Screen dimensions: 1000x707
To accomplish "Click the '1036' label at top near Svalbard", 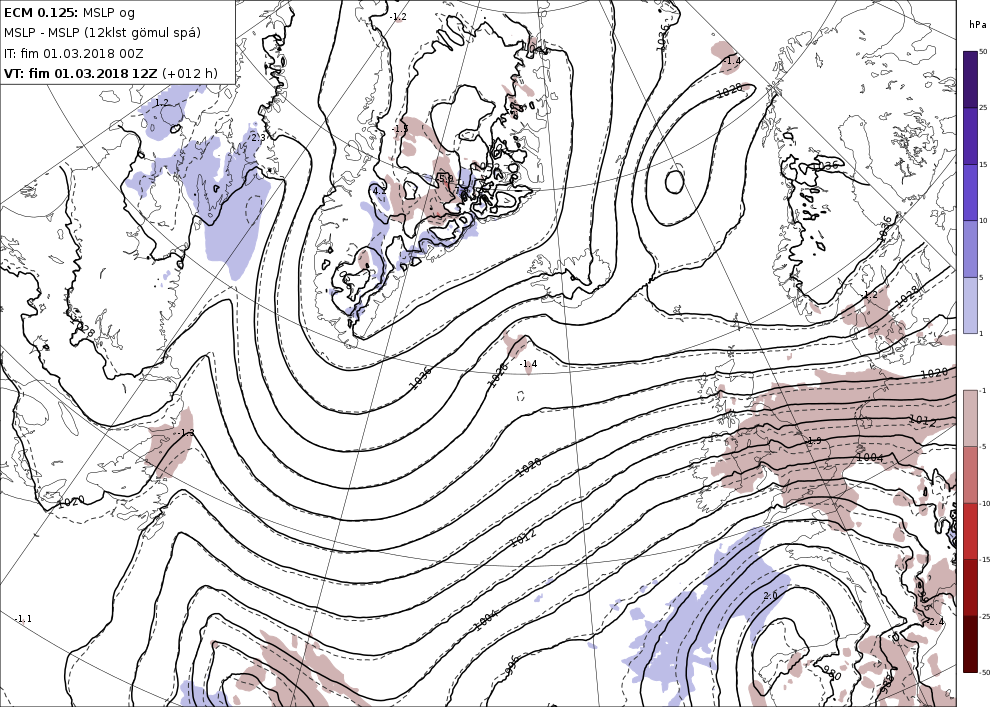I will [x=662, y=38].
